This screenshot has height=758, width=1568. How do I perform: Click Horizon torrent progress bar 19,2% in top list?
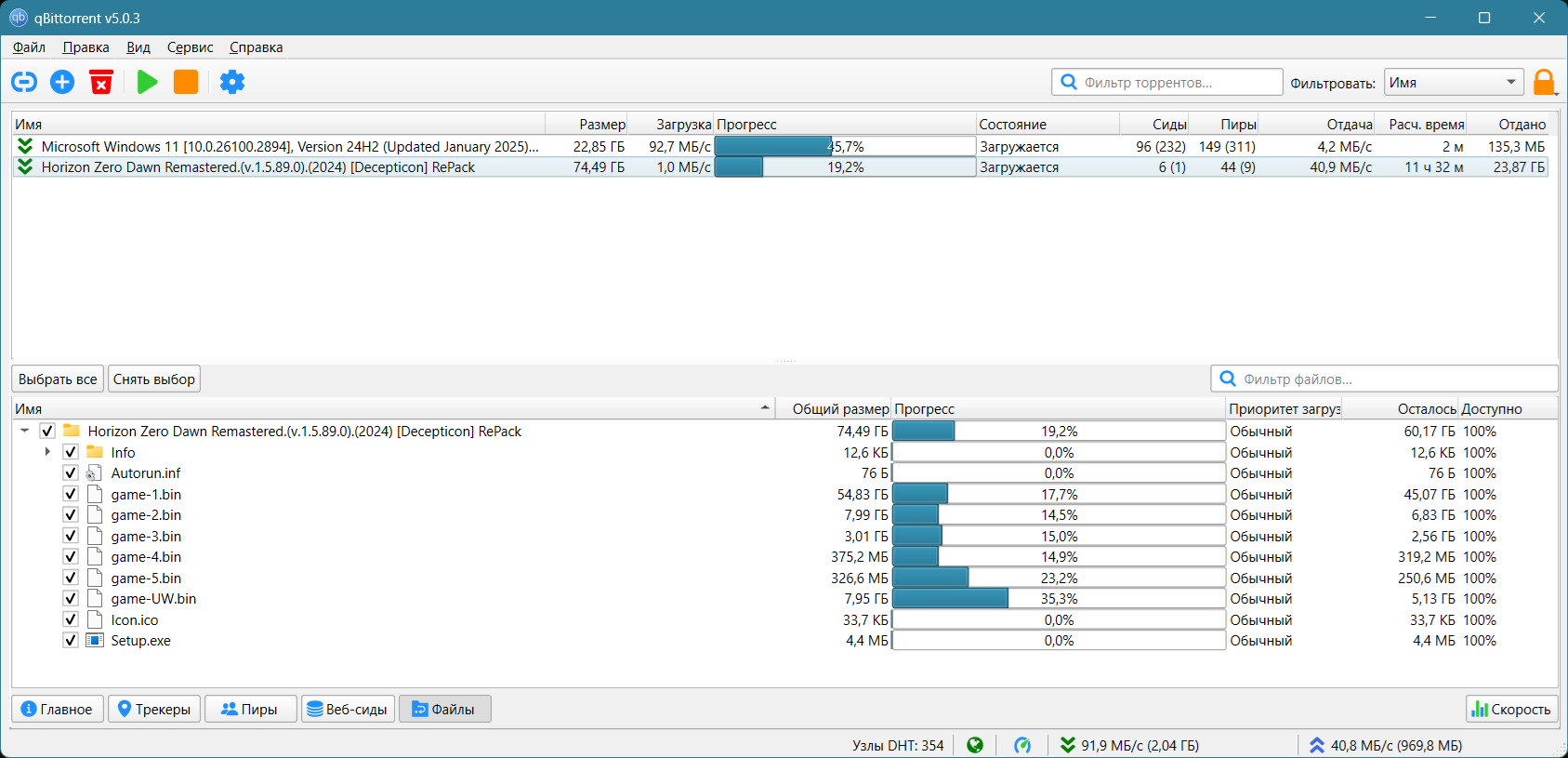click(845, 166)
